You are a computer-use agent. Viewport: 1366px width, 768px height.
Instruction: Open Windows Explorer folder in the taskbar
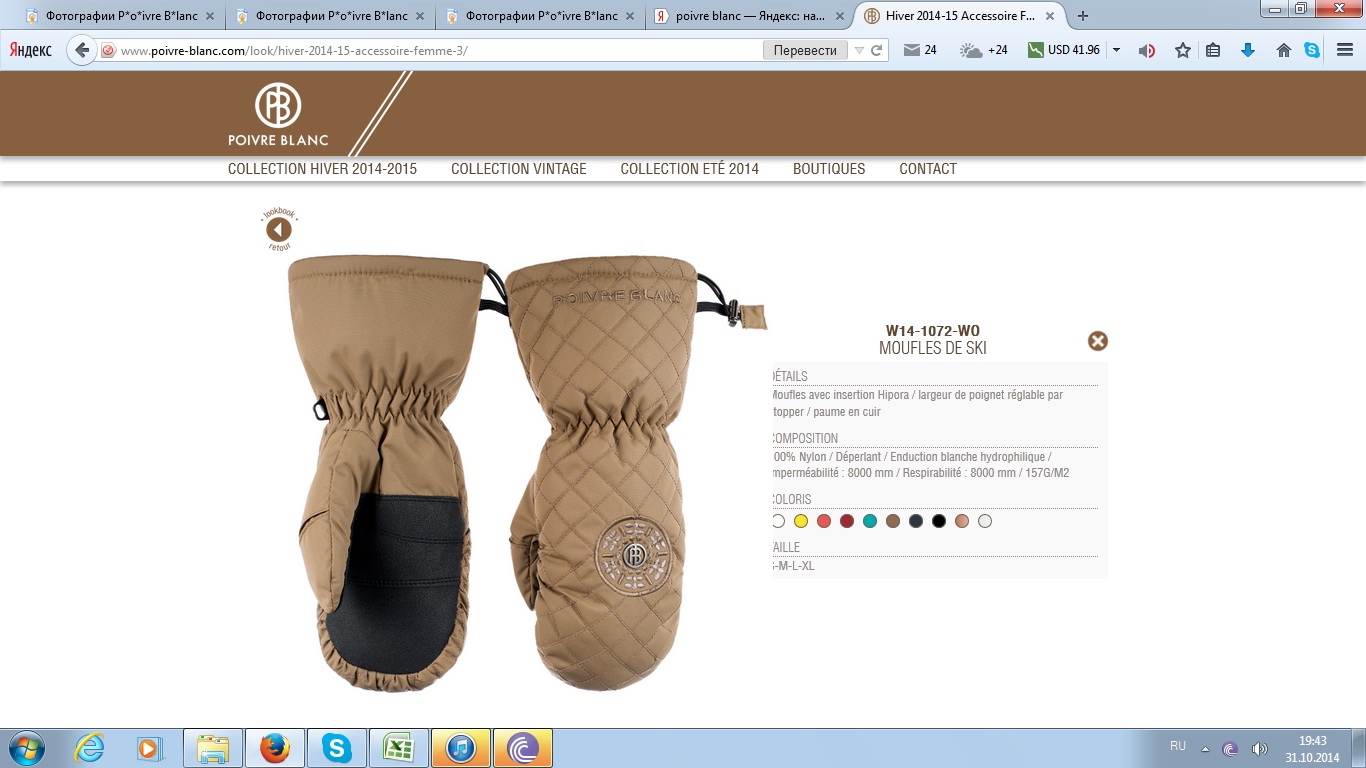tap(213, 748)
